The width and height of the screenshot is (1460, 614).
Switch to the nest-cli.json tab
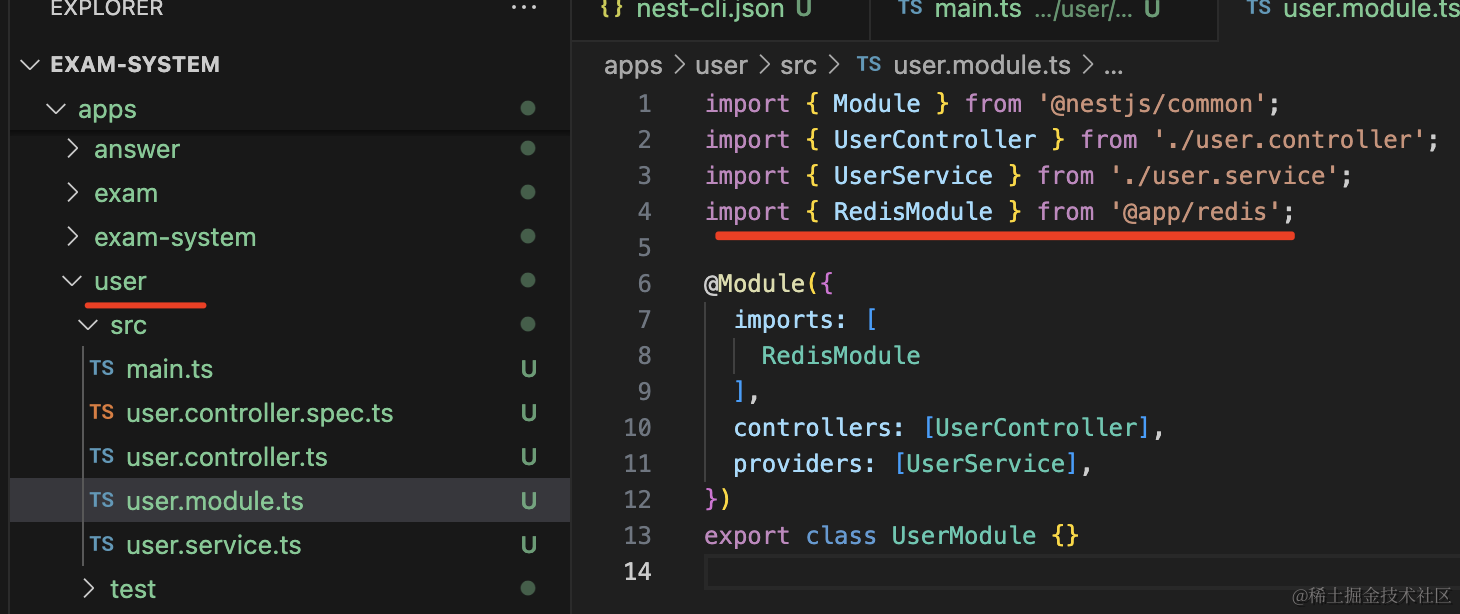coord(710,10)
